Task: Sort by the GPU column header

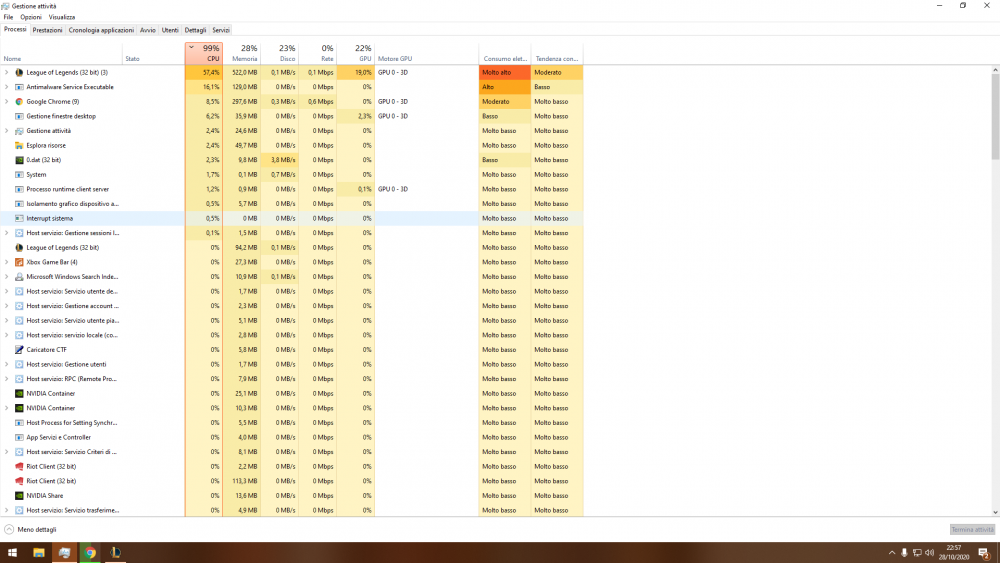Action: (x=356, y=54)
